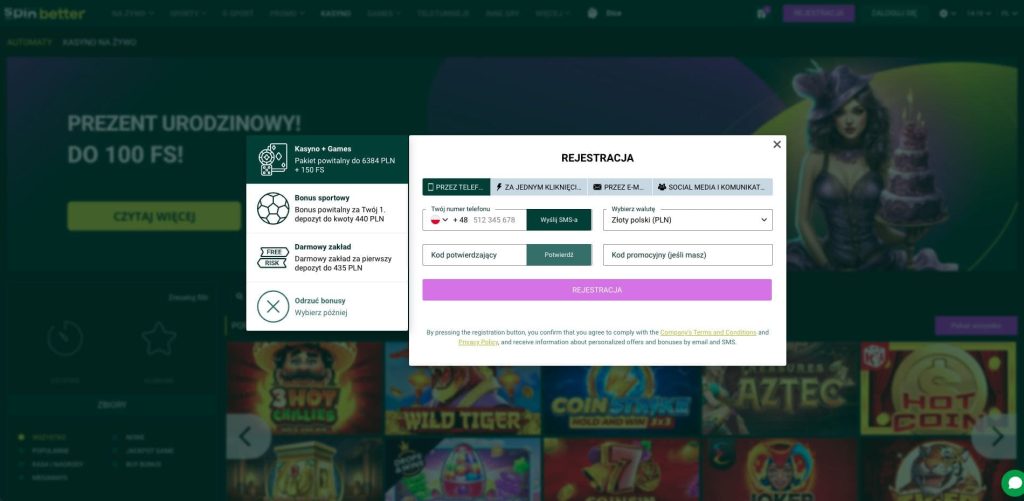Click the Czytaj więcej banner button

(x=154, y=216)
